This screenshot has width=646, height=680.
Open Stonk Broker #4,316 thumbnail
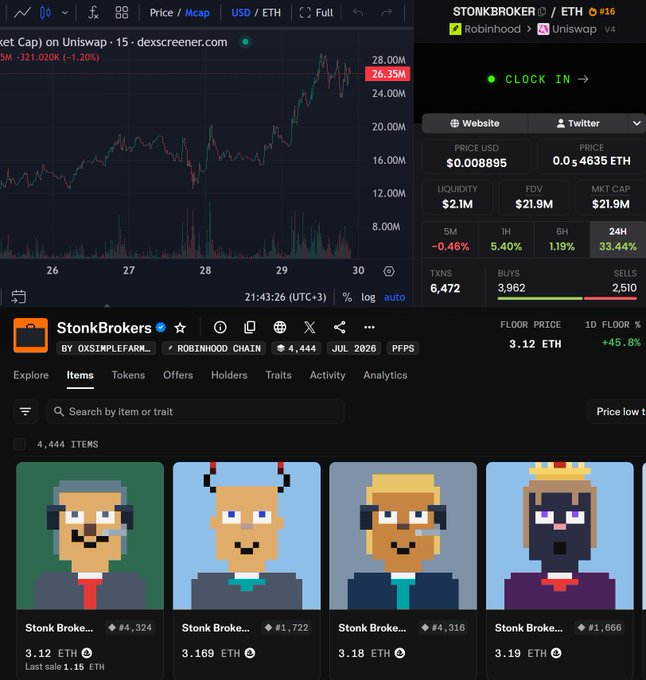(x=403, y=536)
